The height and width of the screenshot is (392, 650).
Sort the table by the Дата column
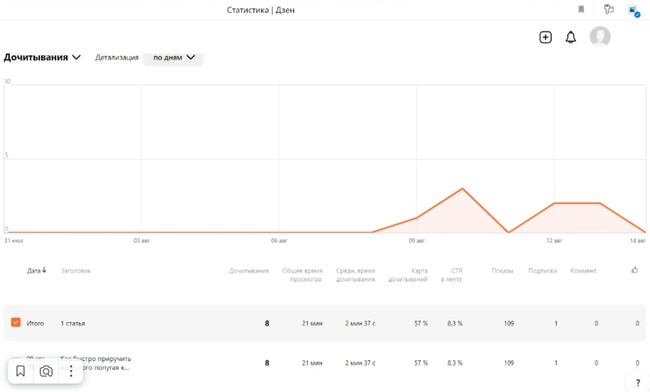tap(36, 271)
